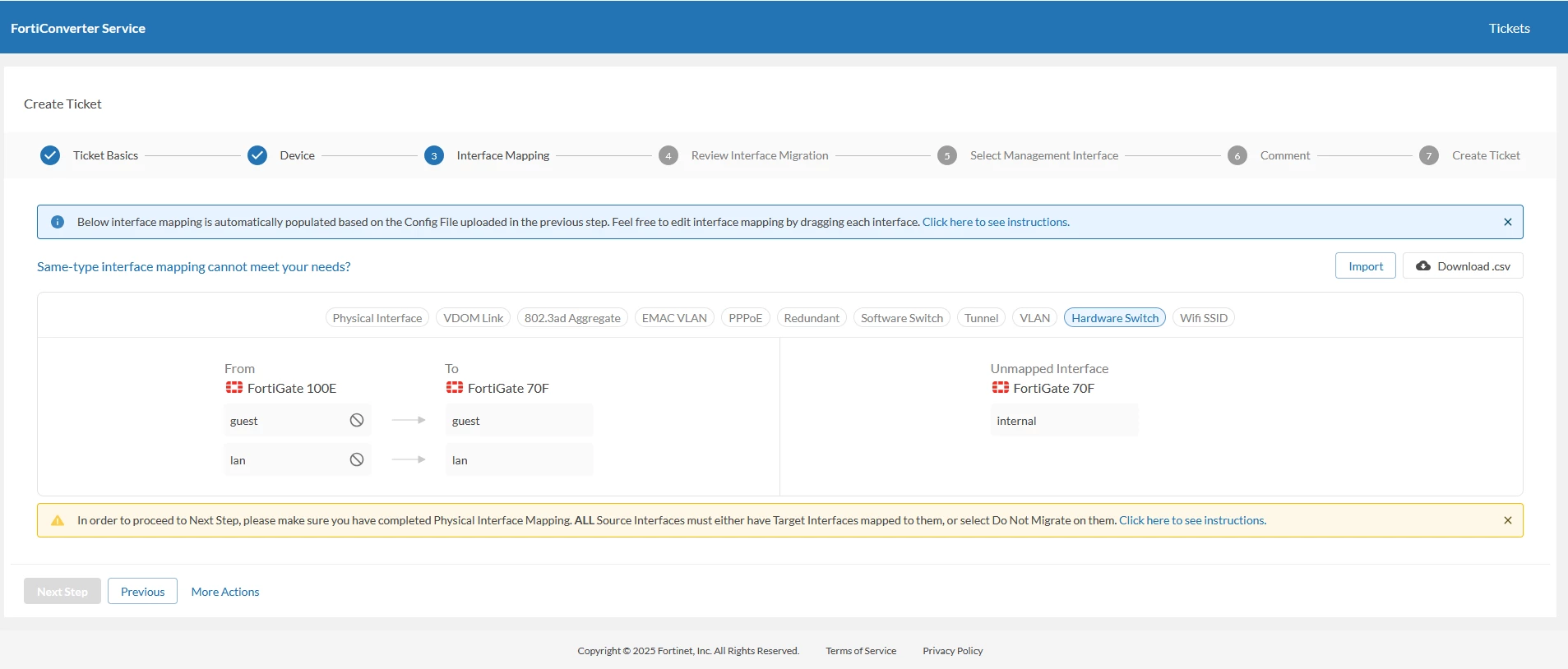The image size is (1568, 669).
Task: Click Ticket Basics step label
Action: 105,155
